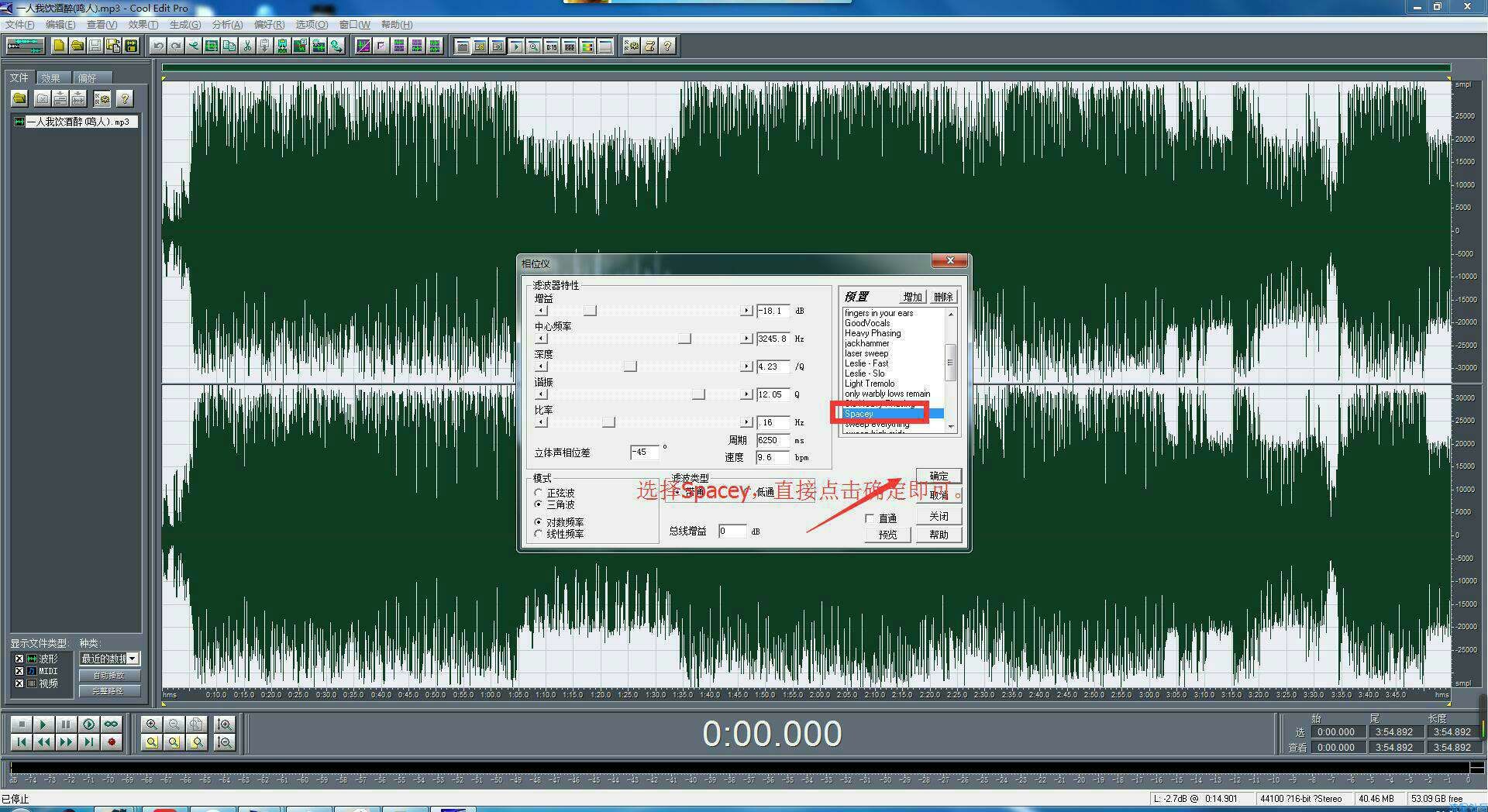
Task: Click the 增加 preset button
Action: tap(912, 297)
